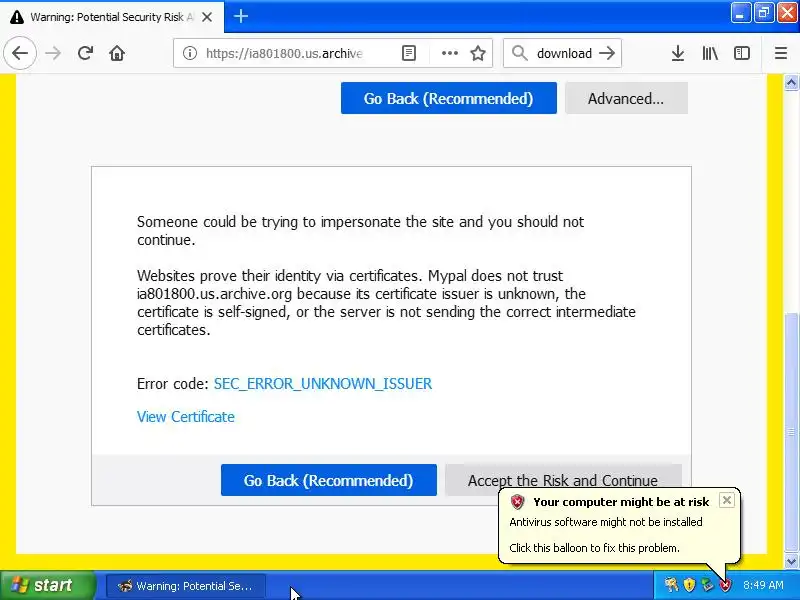Open site information icon in address bar
The height and width of the screenshot is (600, 800).
pos(190,53)
